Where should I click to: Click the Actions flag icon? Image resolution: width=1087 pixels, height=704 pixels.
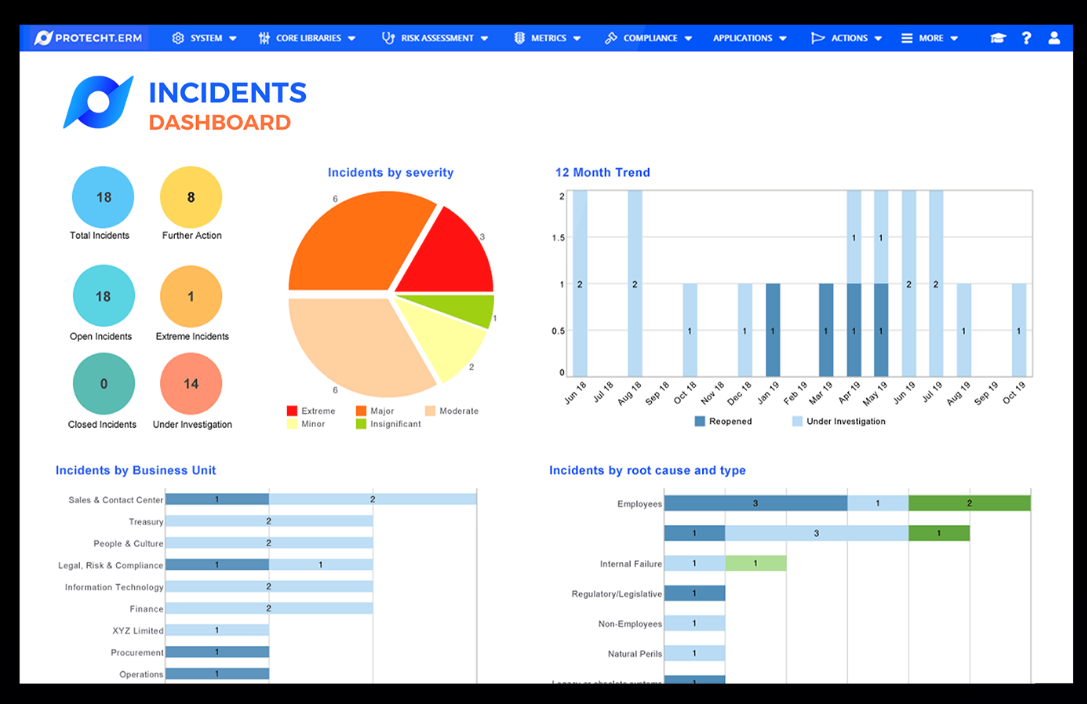(x=816, y=38)
